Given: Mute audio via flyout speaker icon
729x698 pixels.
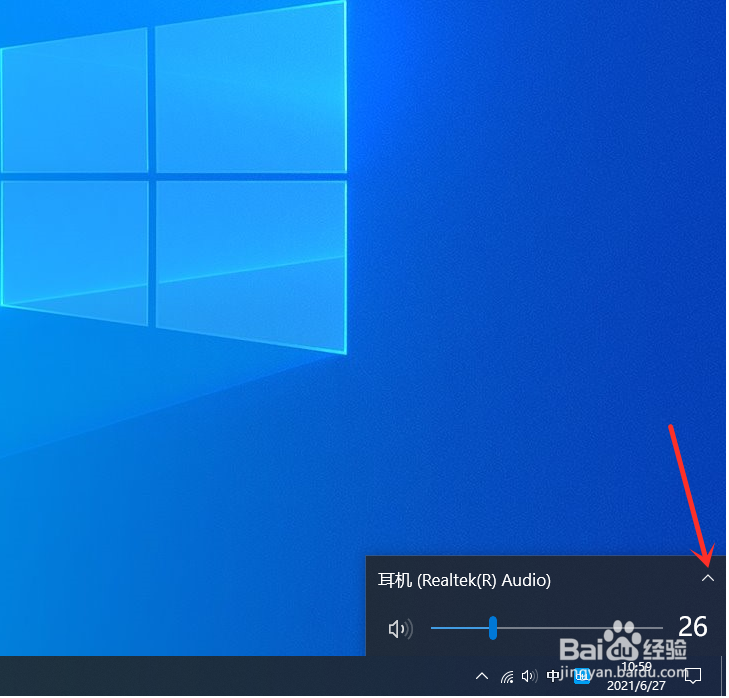Looking at the screenshot, I should (402, 631).
